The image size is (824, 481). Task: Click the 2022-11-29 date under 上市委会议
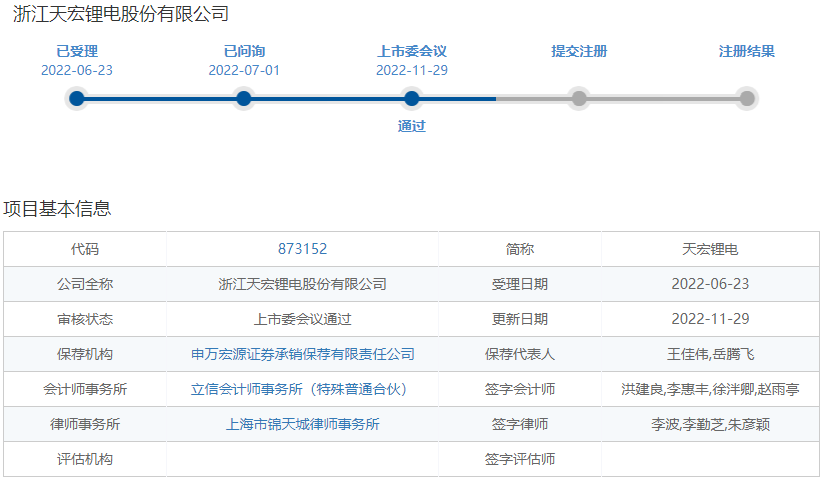(x=411, y=70)
